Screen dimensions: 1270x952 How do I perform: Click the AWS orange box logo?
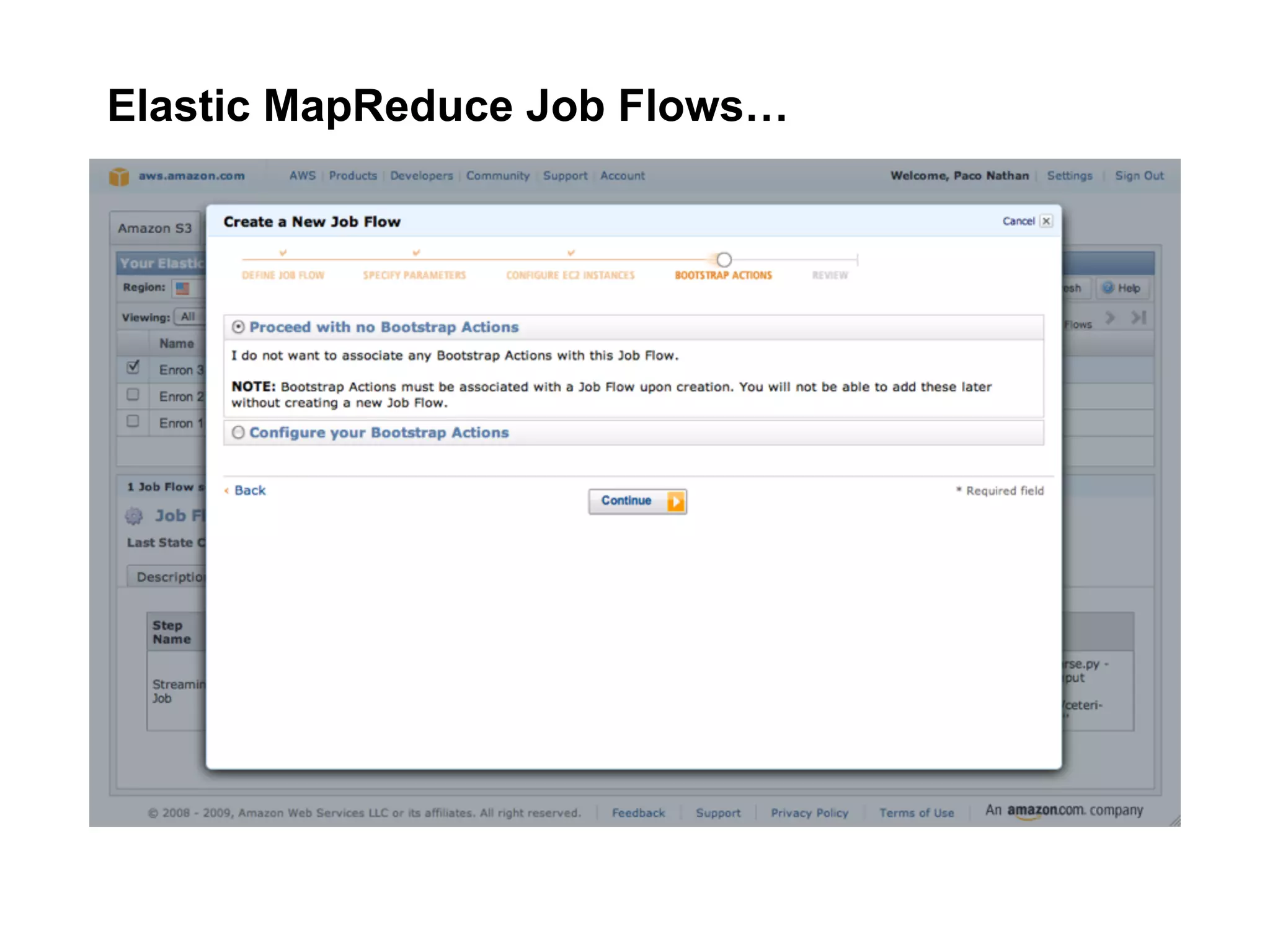click(119, 177)
